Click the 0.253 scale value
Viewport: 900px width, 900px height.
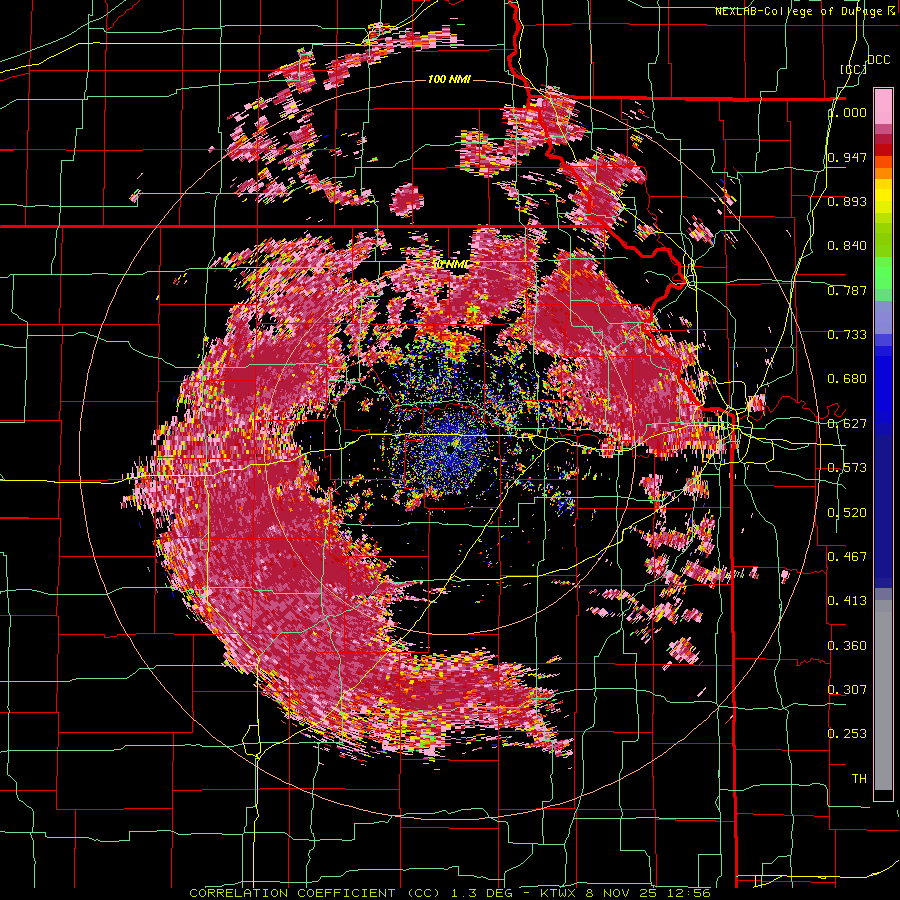pos(847,734)
